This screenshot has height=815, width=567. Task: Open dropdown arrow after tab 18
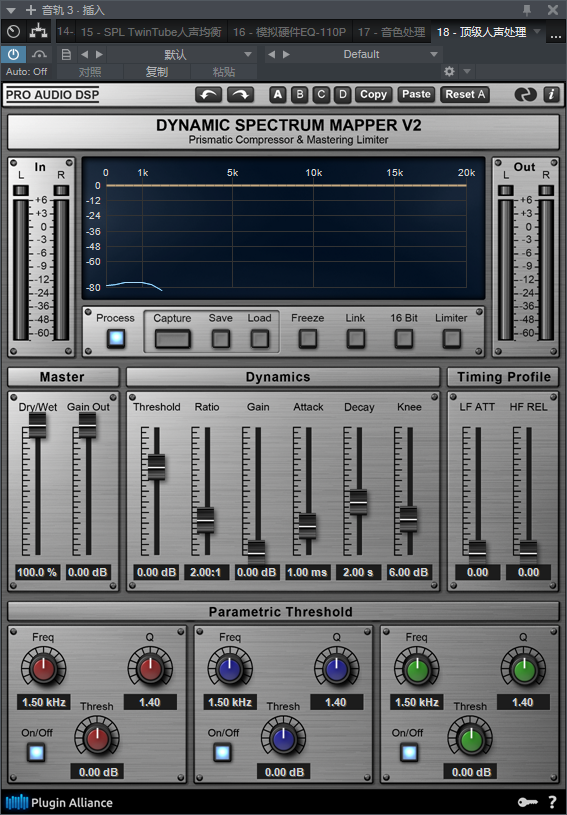pyautogui.click(x=537, y=32)
